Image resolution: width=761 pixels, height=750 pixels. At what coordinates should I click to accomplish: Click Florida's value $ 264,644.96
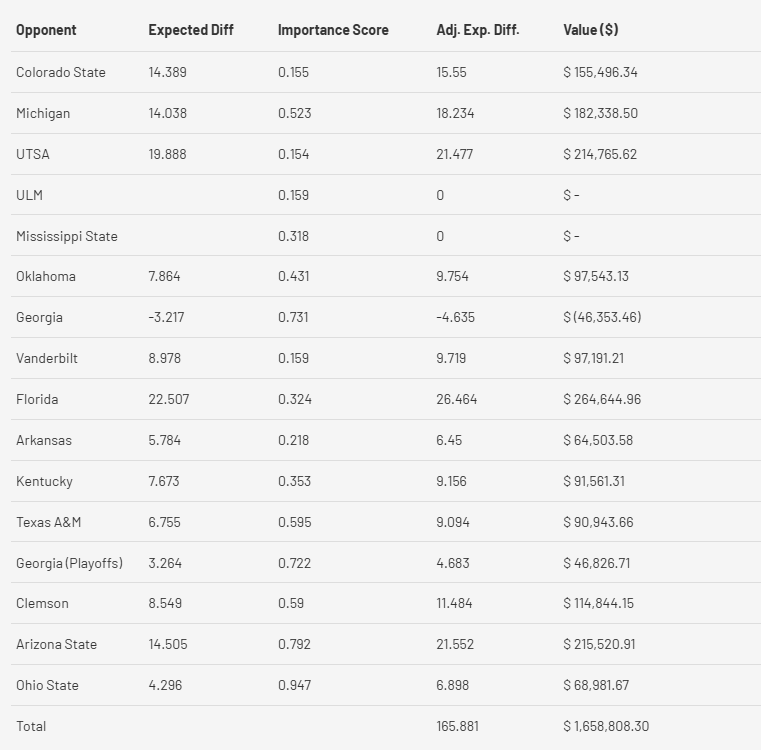(602, 399)
